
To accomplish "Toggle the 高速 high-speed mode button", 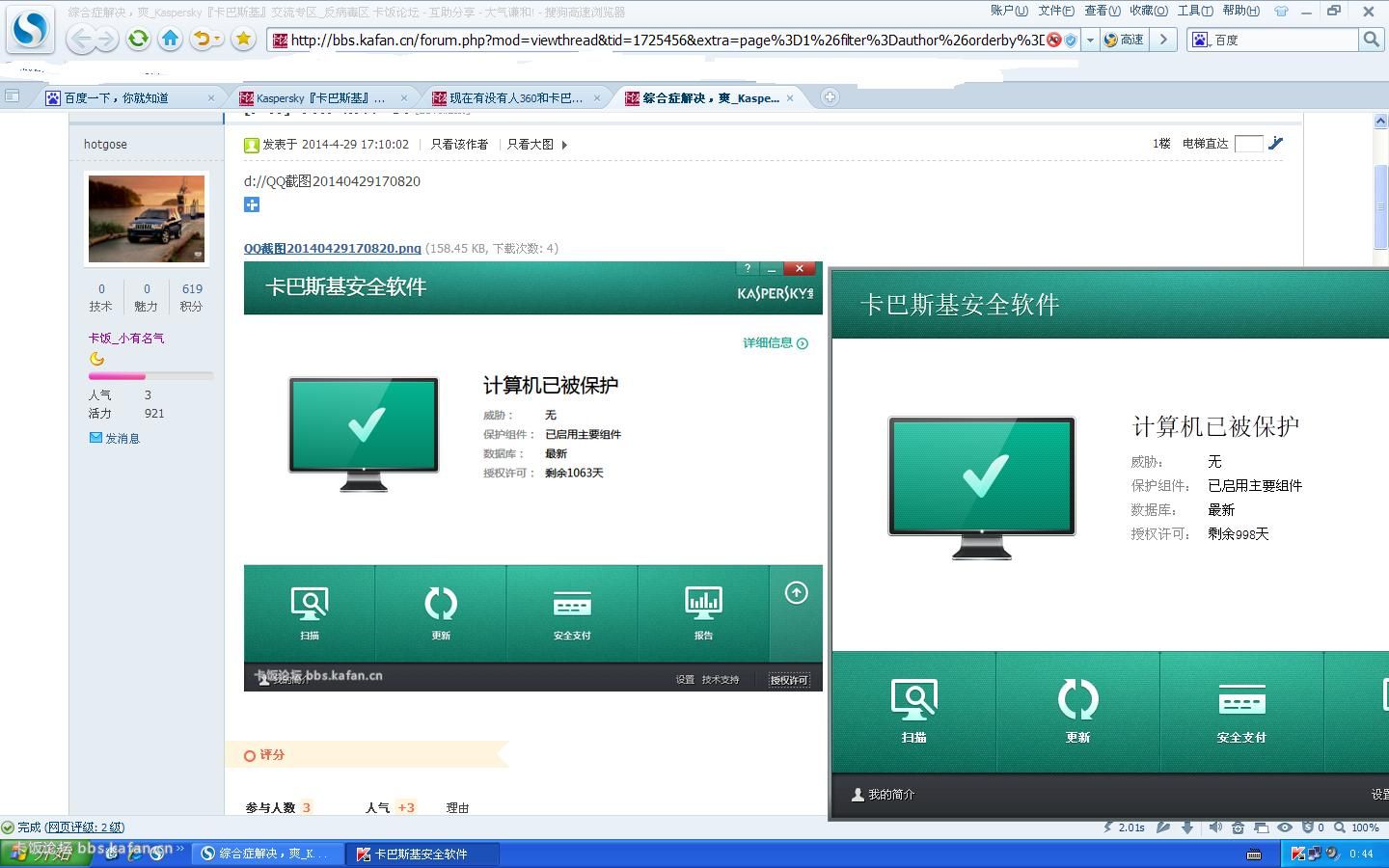I will pos(1125,40).
